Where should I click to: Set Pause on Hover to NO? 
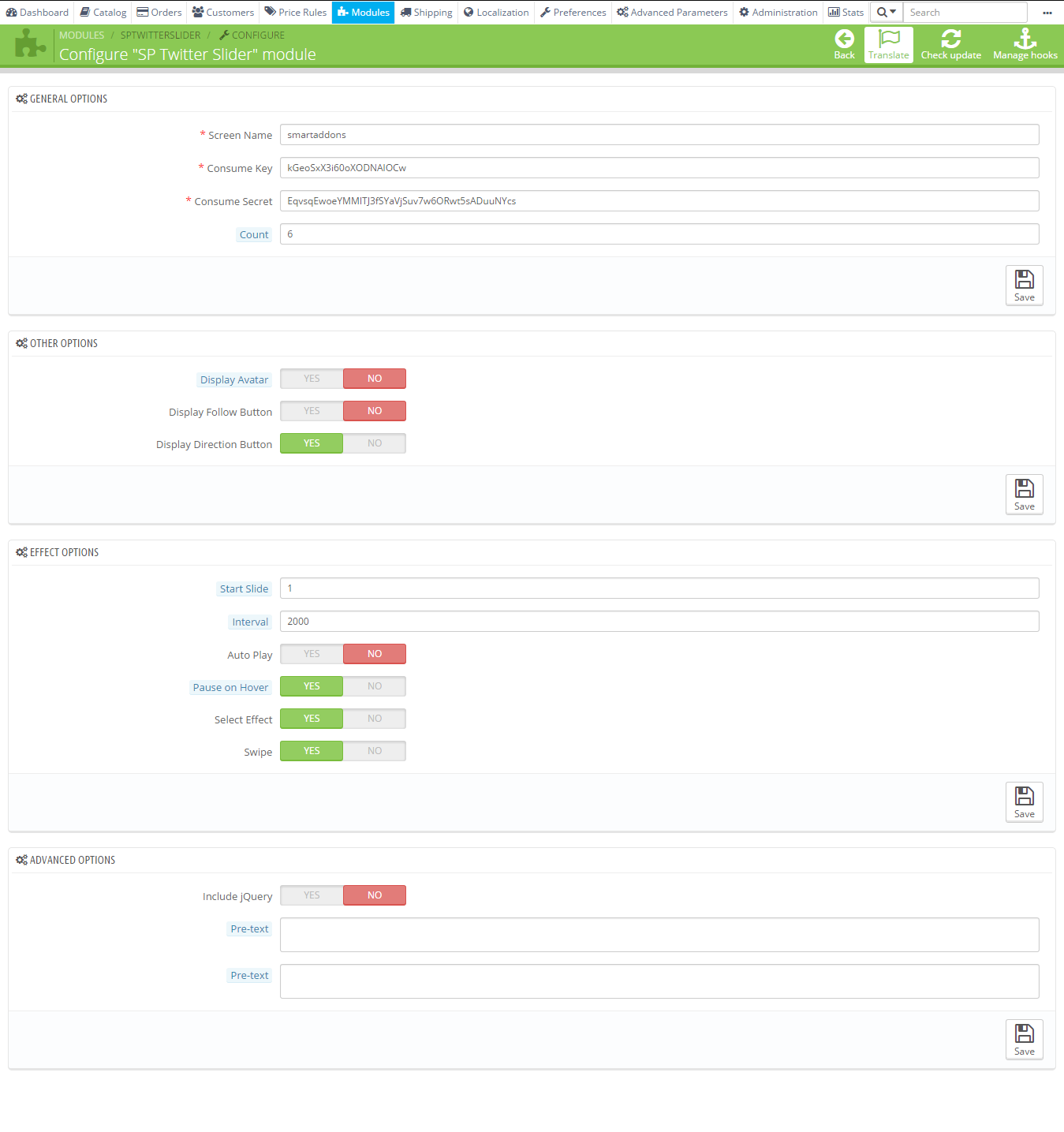point(375,686)
